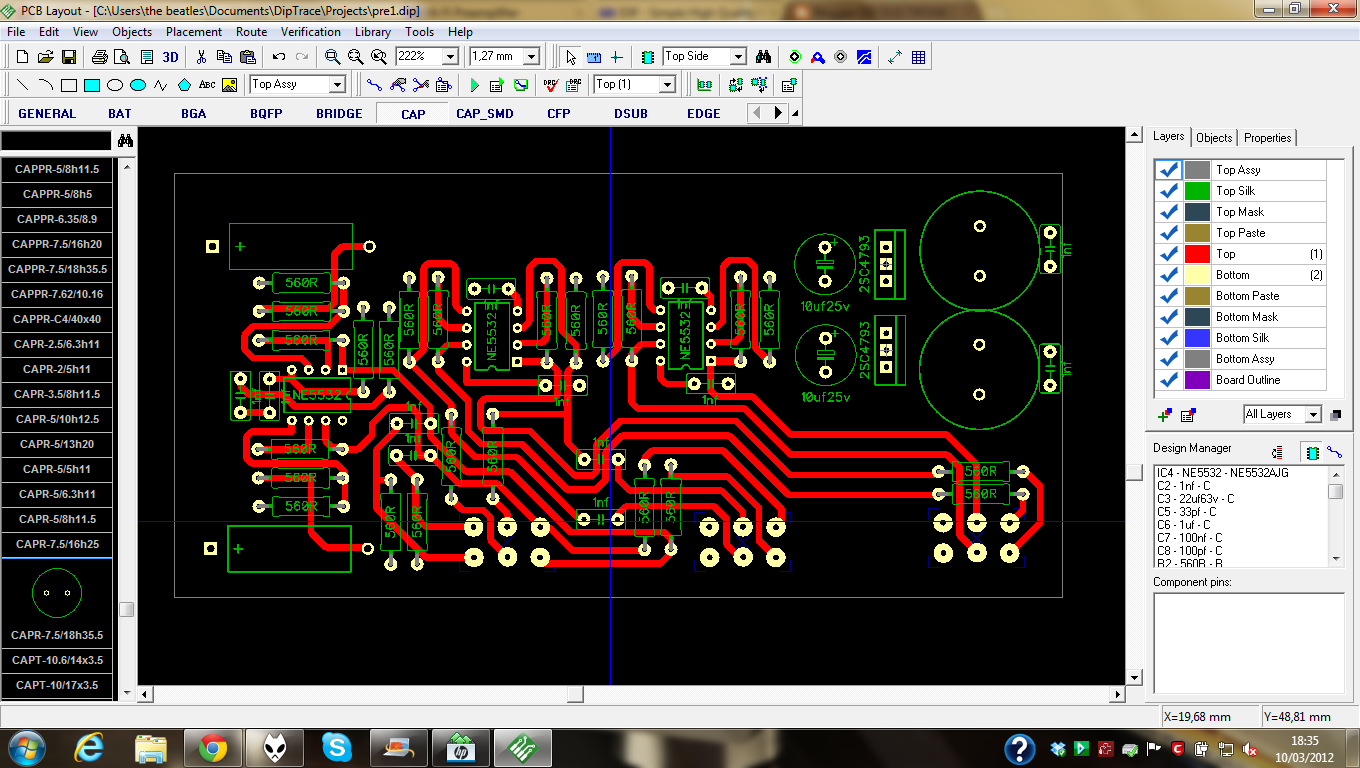Open the find component binoculars tool

tap(763, 57)
